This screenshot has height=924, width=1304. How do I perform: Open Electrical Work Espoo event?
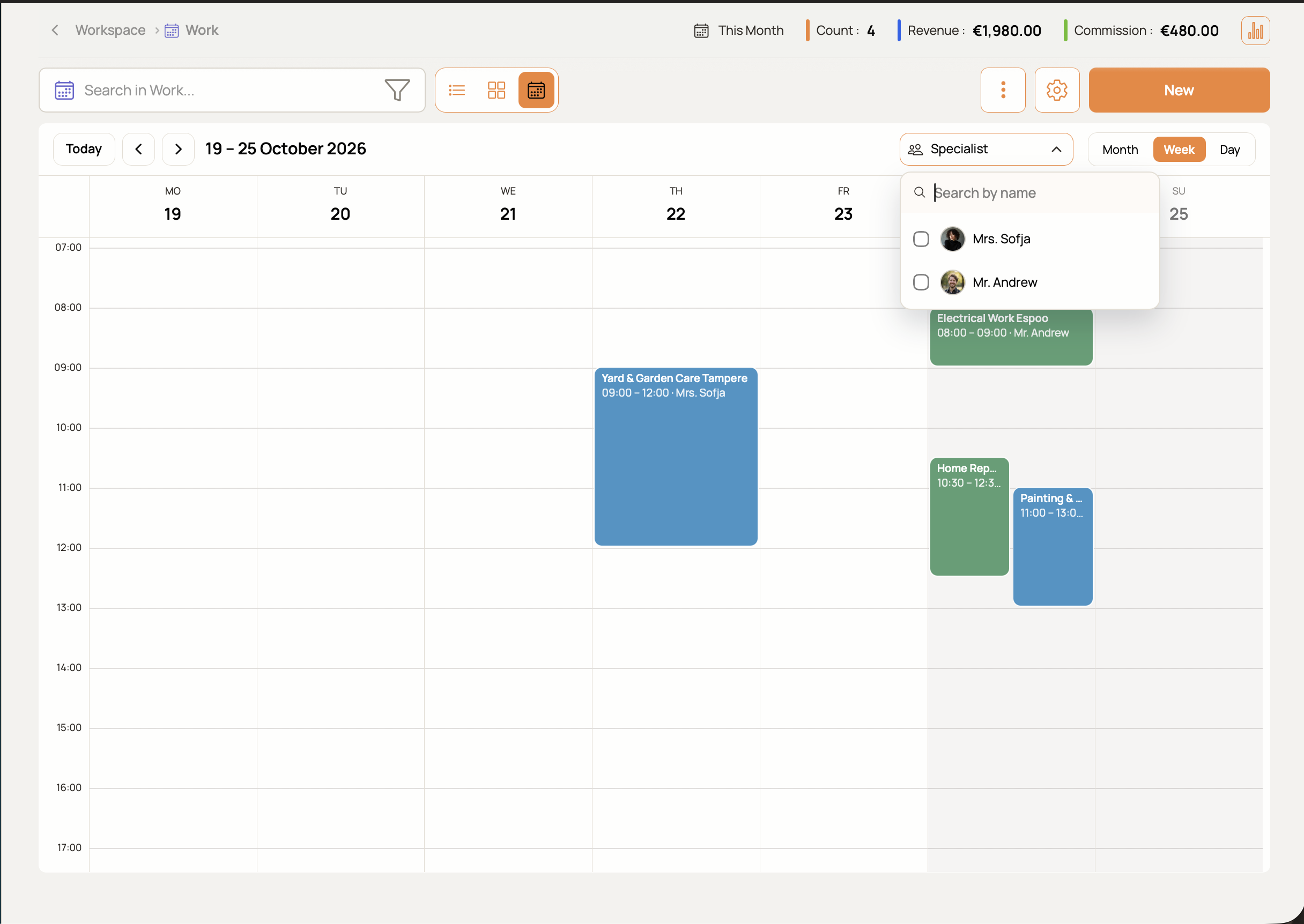[x=1011, y=337]
